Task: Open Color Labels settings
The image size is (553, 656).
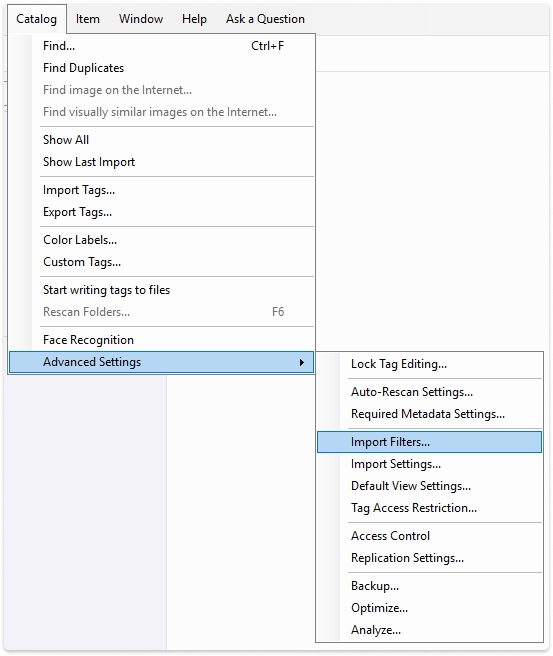Action: coord(161,240)
